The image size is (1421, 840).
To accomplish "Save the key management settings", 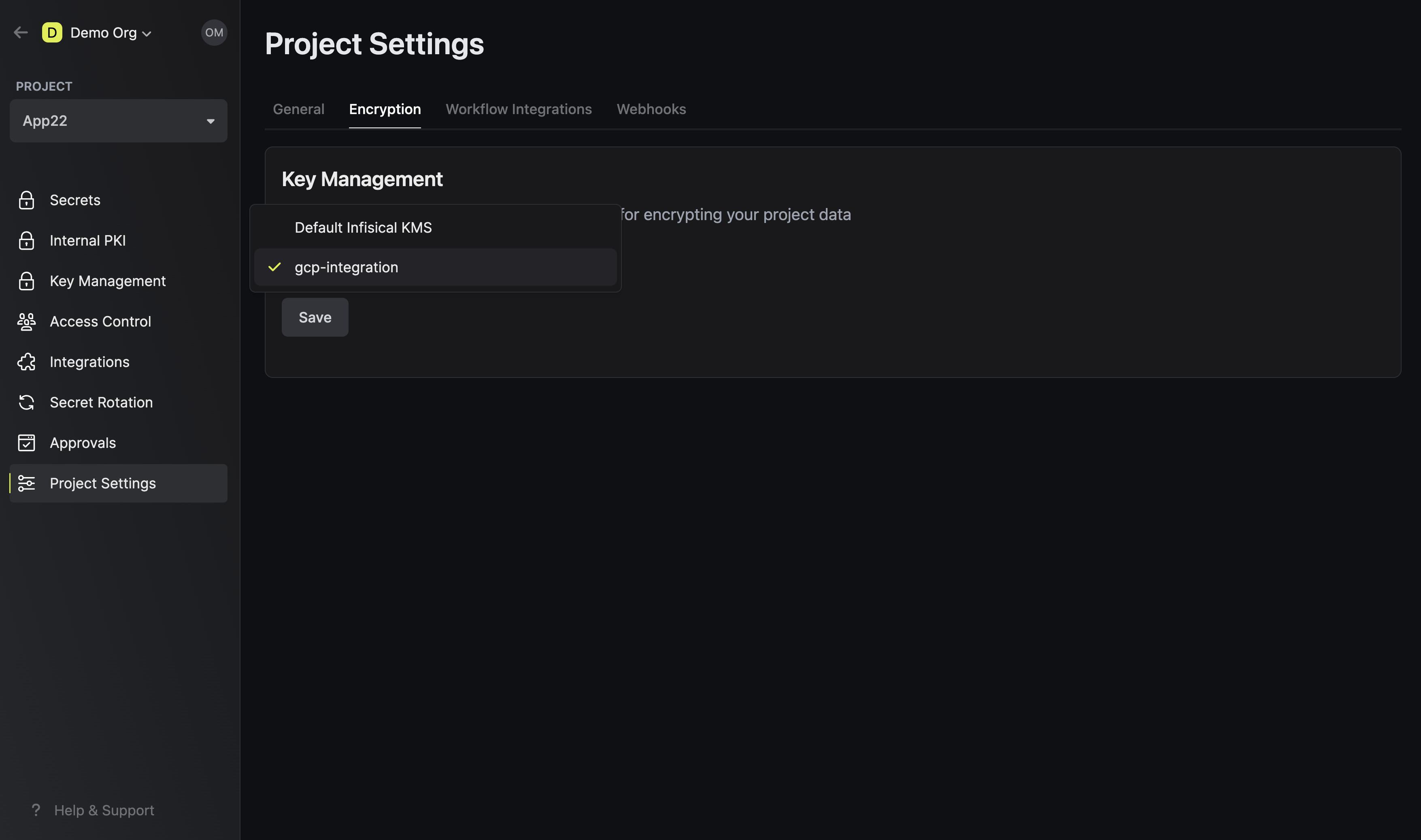I will tap(315, 318).
